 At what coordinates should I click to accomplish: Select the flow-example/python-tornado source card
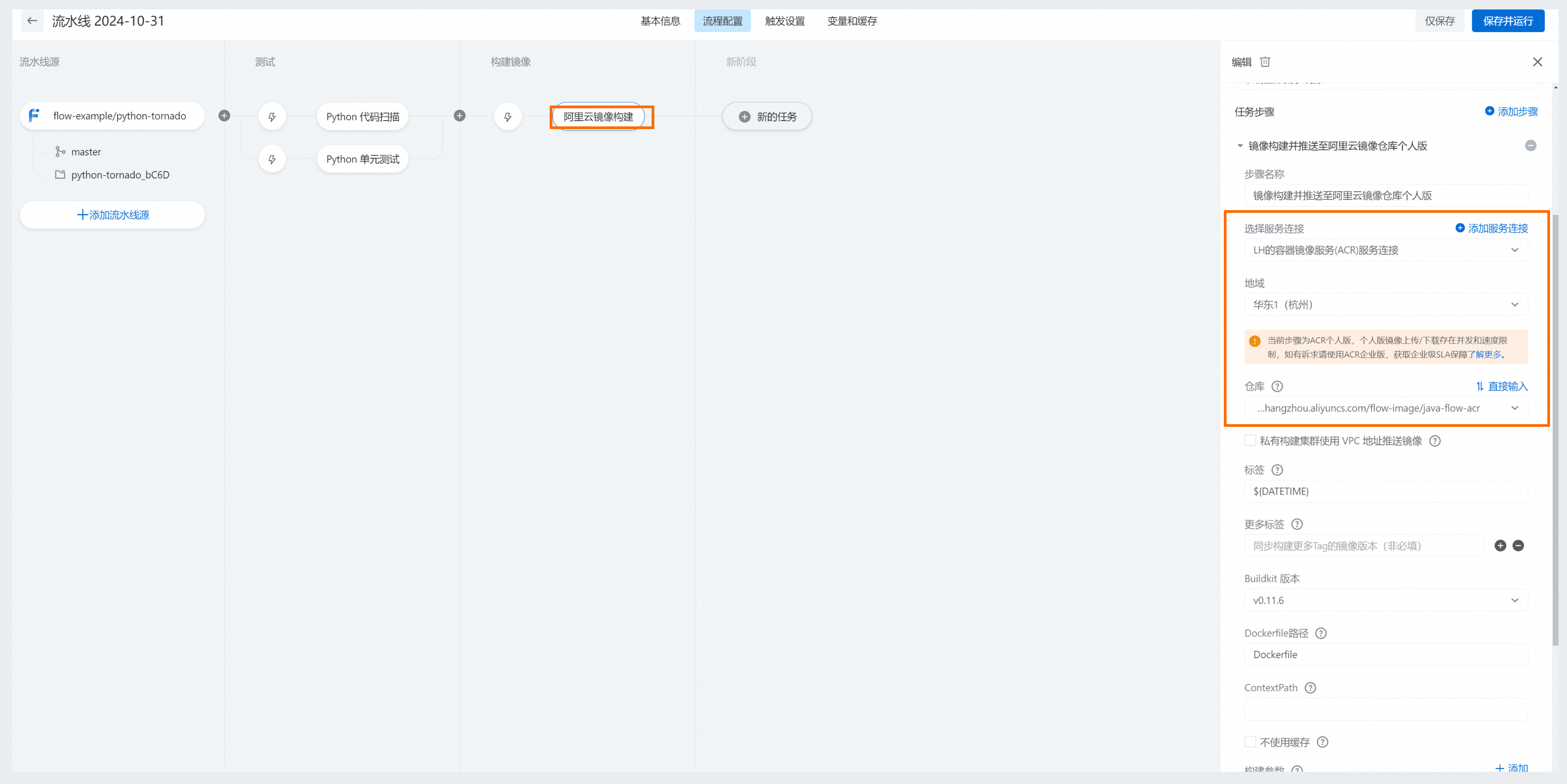(x=113, y=115)
